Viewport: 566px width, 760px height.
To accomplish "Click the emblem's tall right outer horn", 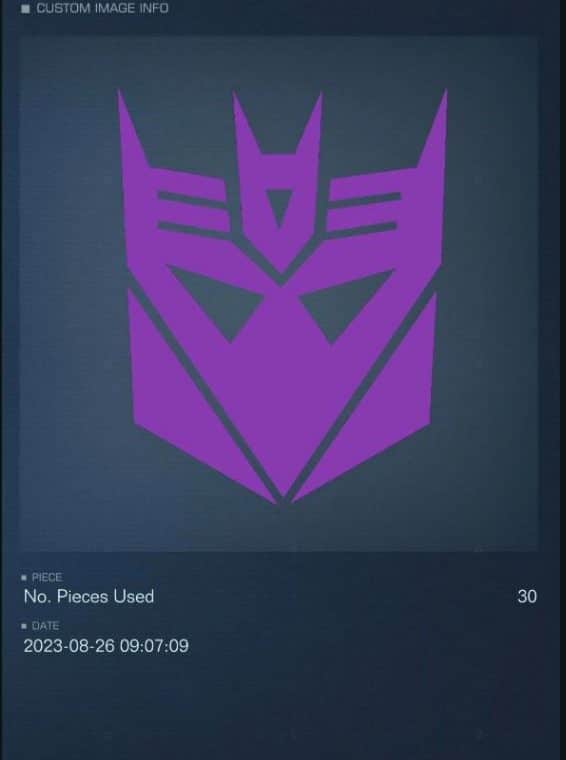I will tap(433, 128).
